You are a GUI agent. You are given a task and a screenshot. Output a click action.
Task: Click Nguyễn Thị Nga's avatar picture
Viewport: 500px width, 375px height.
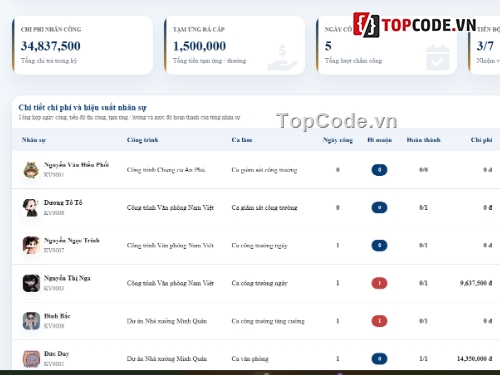coord(31,283)
